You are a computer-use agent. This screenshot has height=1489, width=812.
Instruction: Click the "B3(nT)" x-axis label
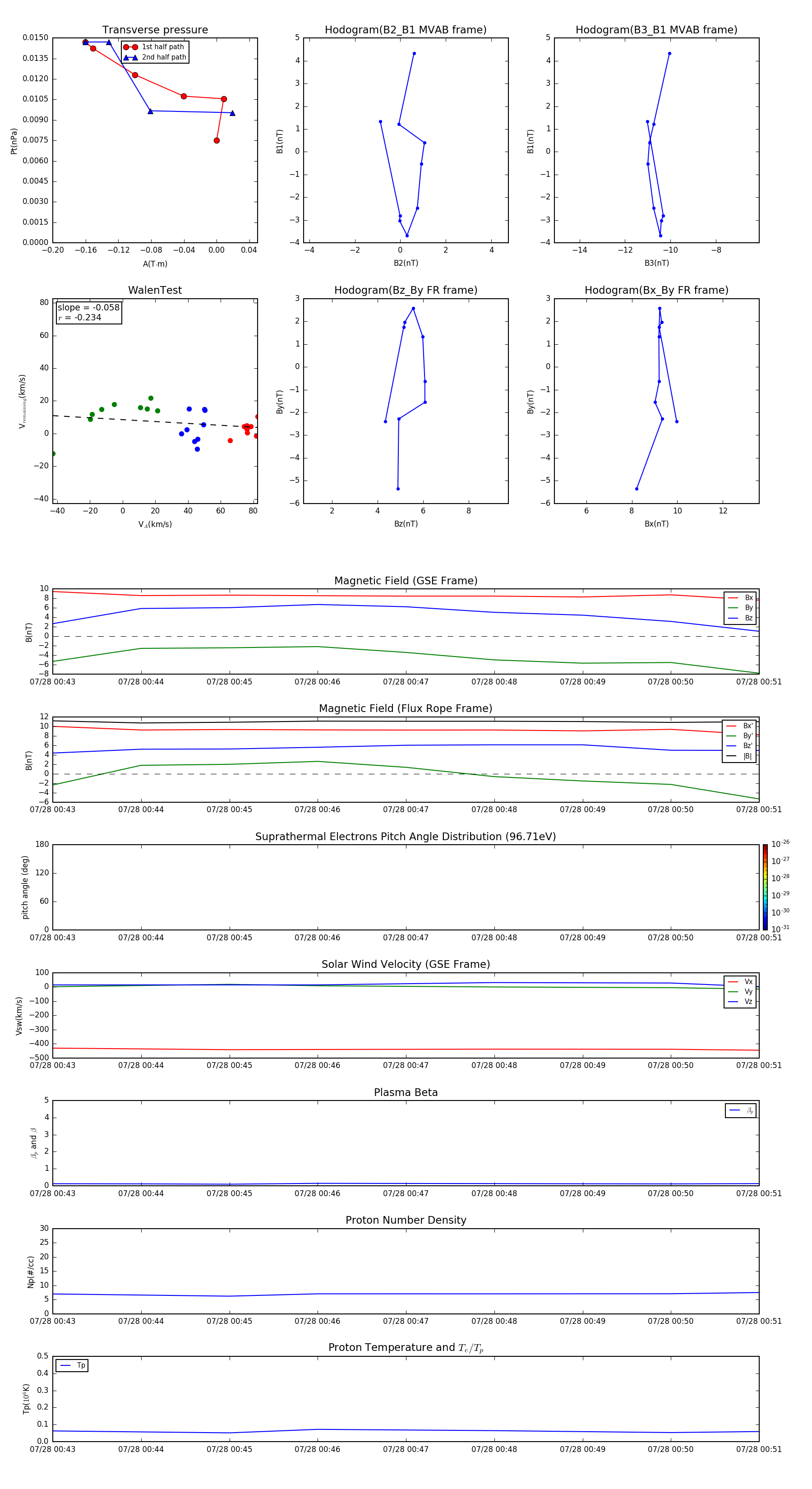[x=656, y=263]
